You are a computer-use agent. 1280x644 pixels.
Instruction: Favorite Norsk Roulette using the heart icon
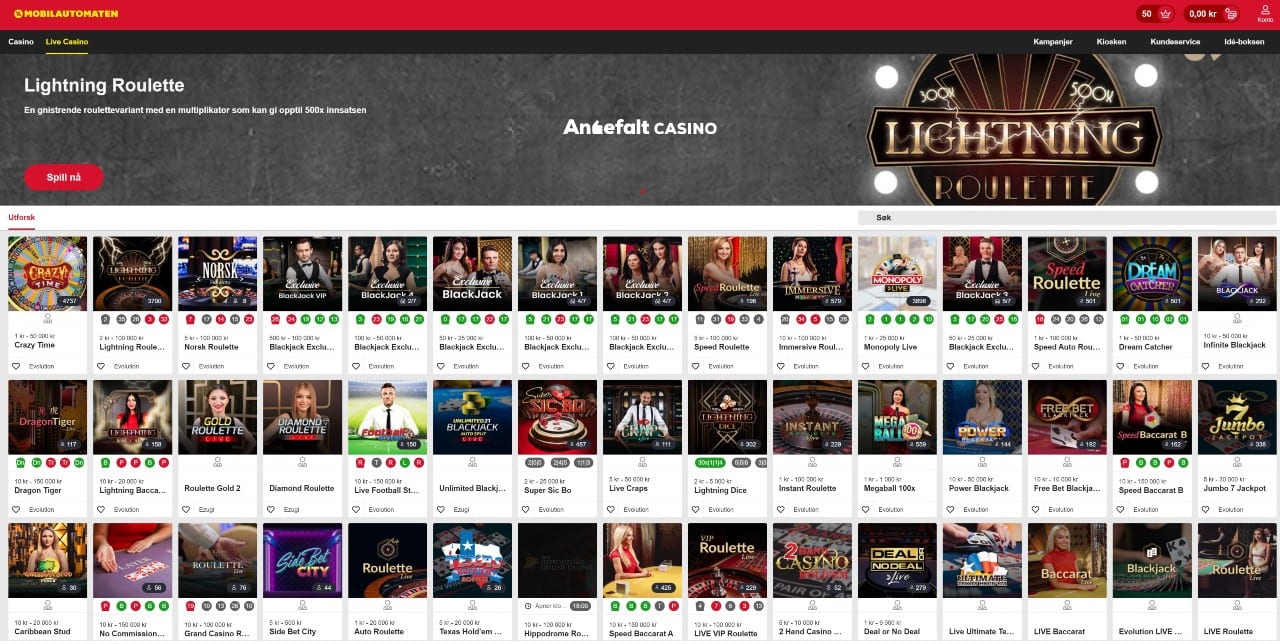(x=187, y=366)
